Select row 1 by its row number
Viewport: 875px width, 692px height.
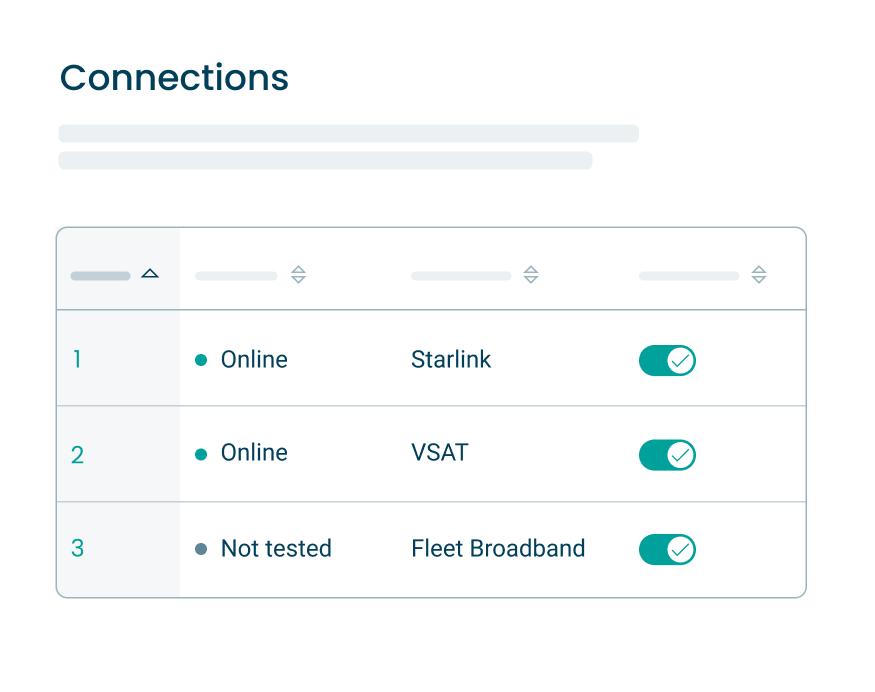click(x=78, y=359)
